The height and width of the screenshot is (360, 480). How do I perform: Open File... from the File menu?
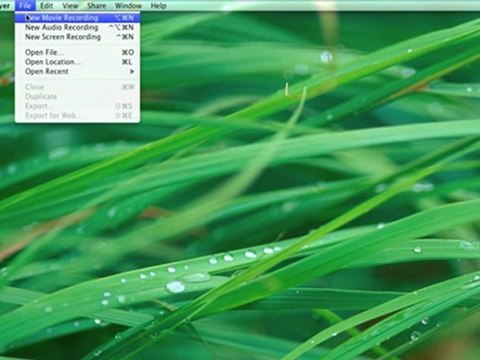coord(77,52)
